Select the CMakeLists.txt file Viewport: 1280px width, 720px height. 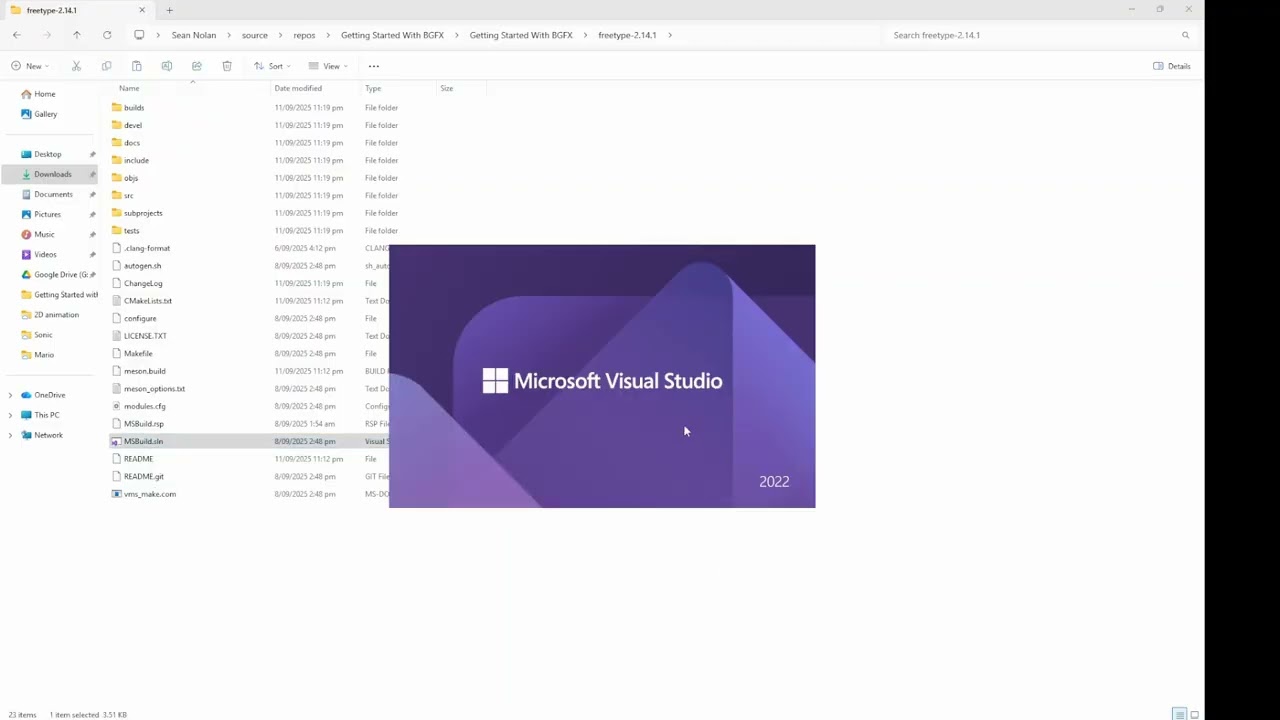click(x=148, y=301)
